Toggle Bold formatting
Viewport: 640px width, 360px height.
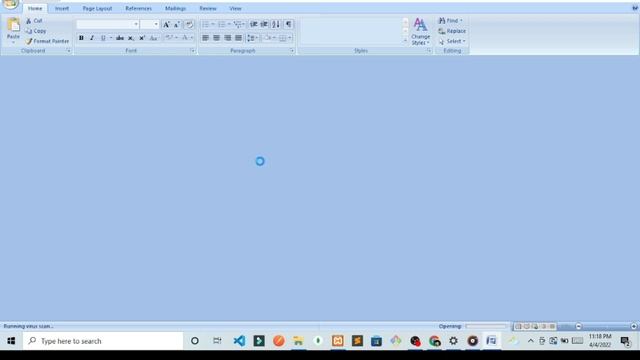click(81, 38)
